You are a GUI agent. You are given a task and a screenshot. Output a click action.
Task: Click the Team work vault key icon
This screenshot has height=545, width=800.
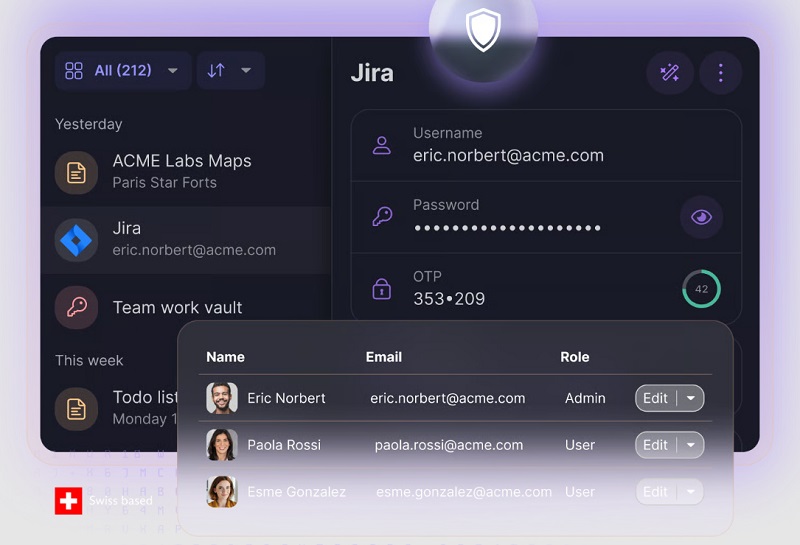(x=77, y=307)
